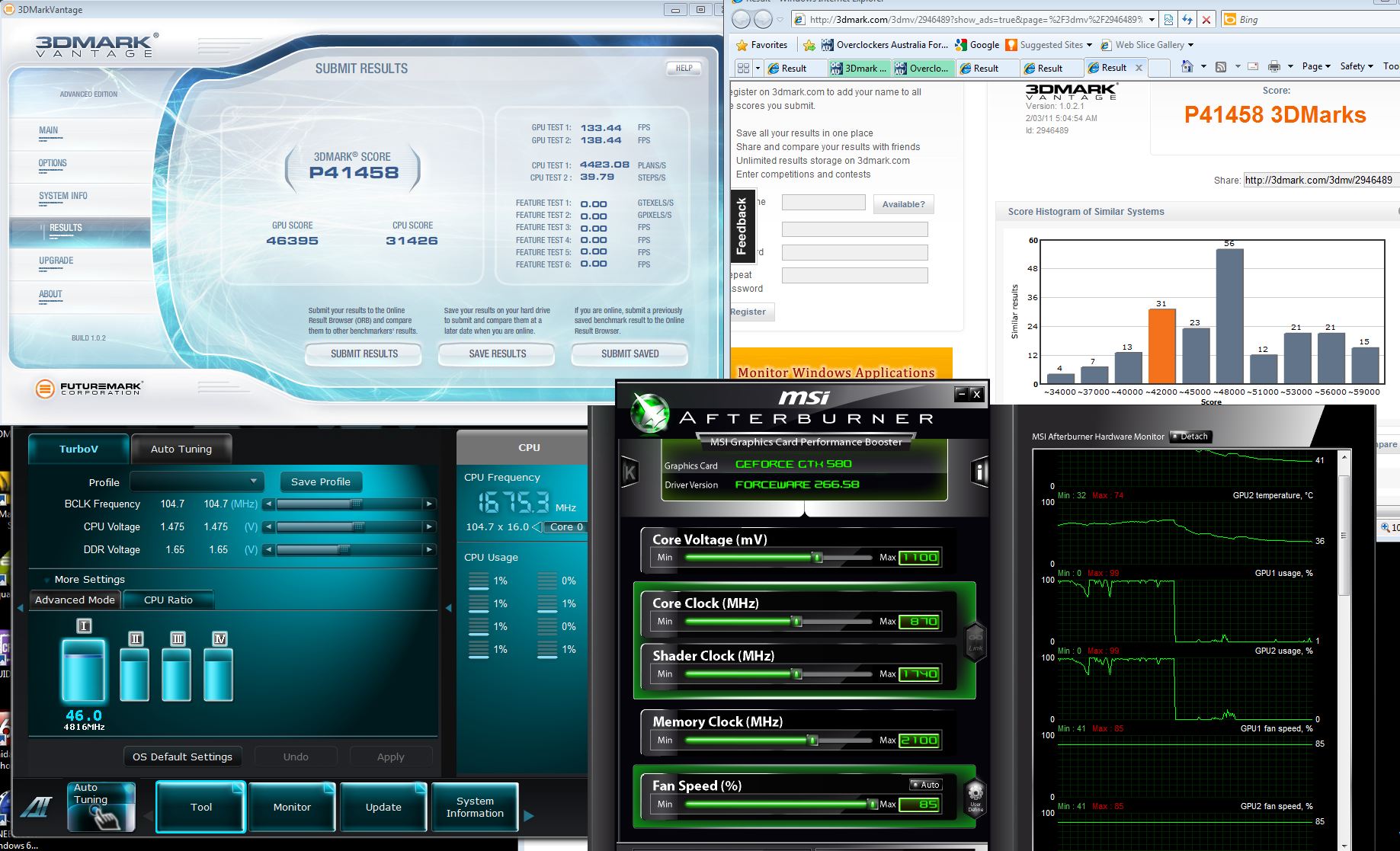Decrease BCLK Frequency with the left arrow
The height and width of the screenshot is (851, 1400).
(x=268, y=504)
